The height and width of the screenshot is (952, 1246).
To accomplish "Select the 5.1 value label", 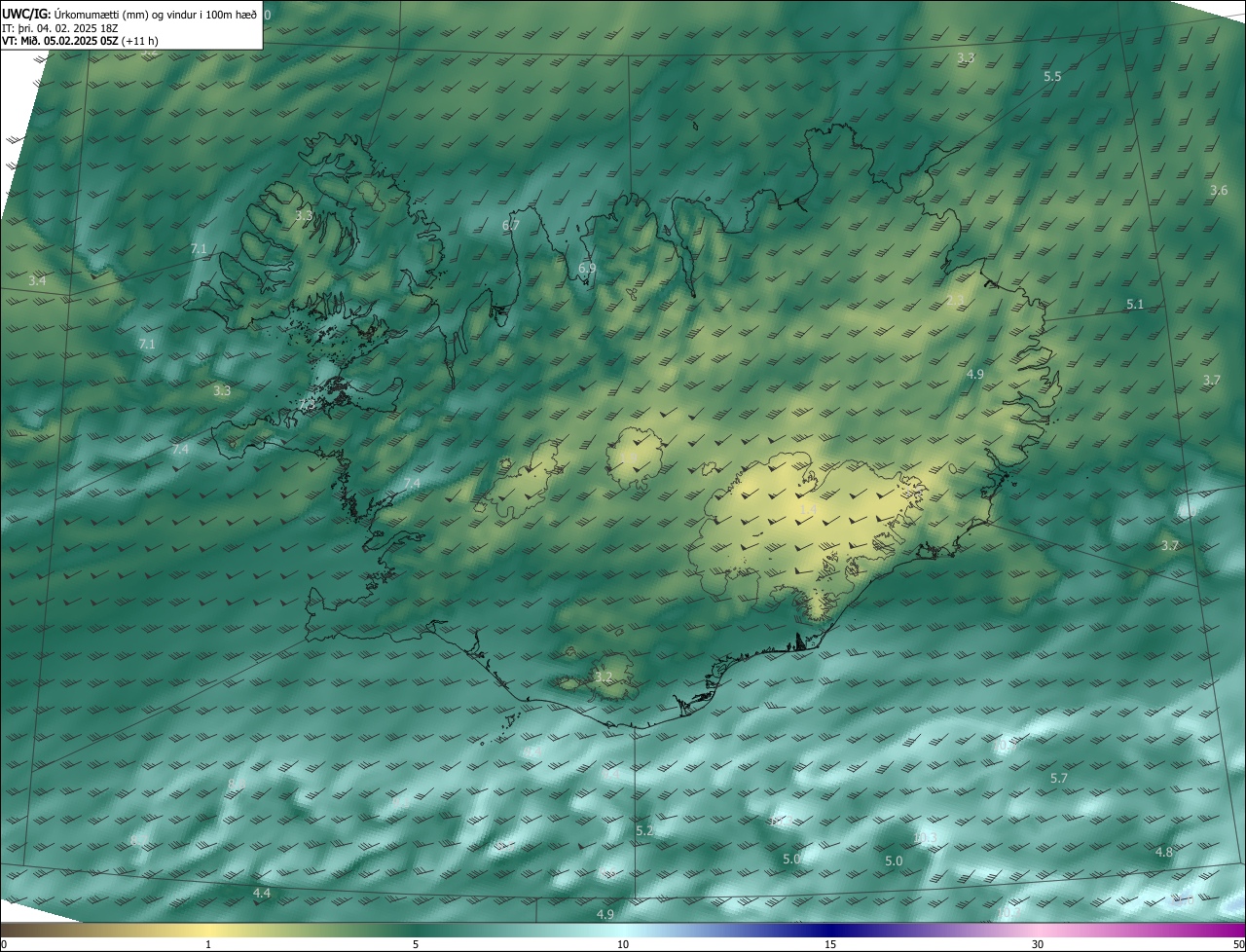I will 1135,304.
